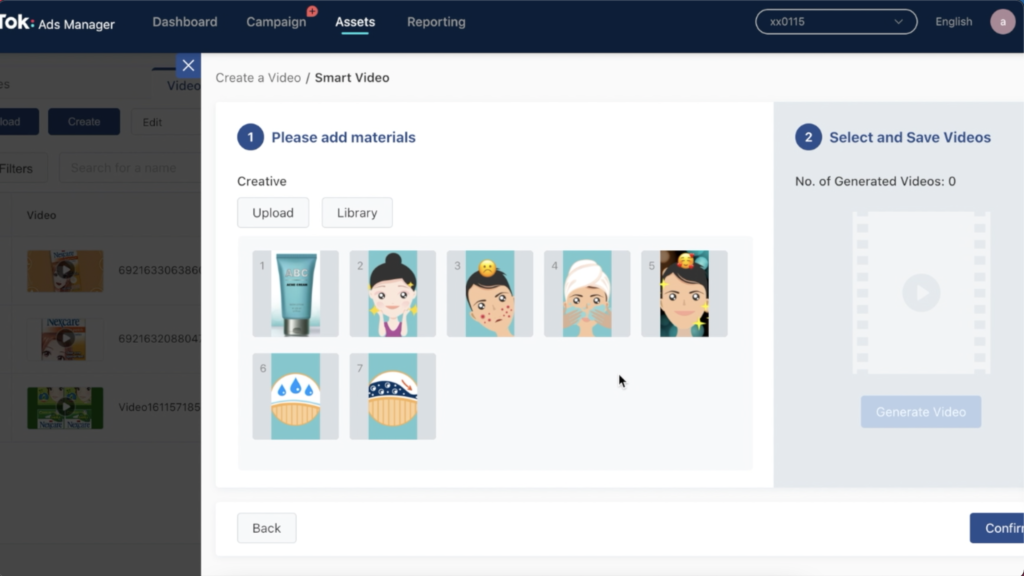Select image 2 of girl with hair bun
Screen dimensions: 1024x576
pos(393,293)
